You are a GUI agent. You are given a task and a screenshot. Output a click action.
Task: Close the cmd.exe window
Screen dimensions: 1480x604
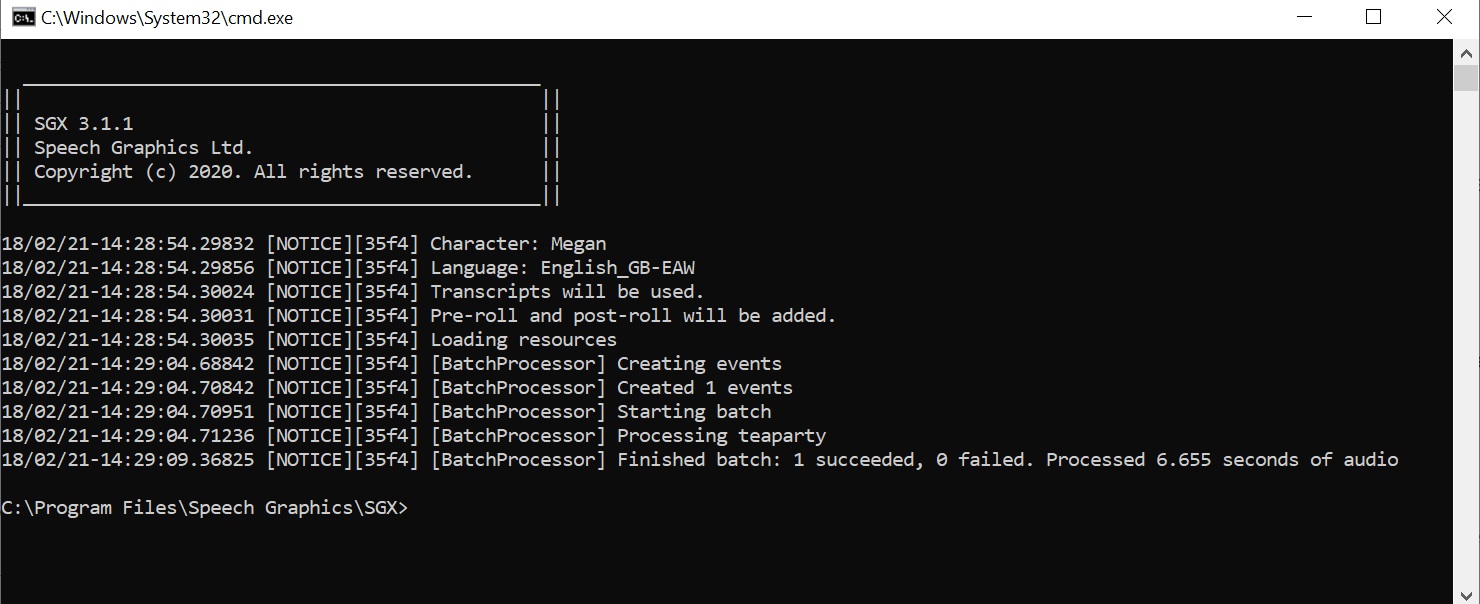(1444, 18)
